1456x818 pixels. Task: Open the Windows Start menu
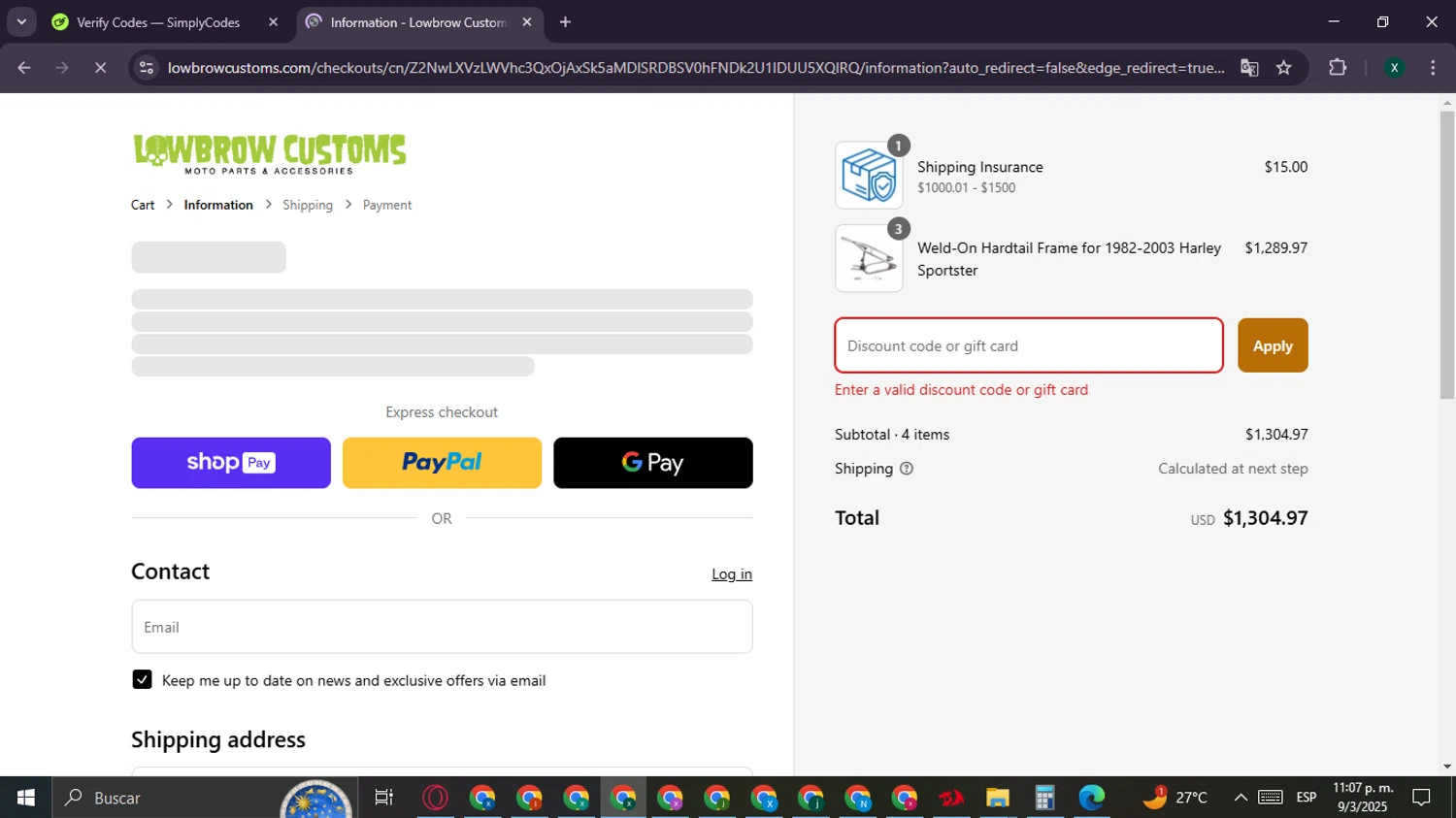pyautogui.click(x=25, y=798)
